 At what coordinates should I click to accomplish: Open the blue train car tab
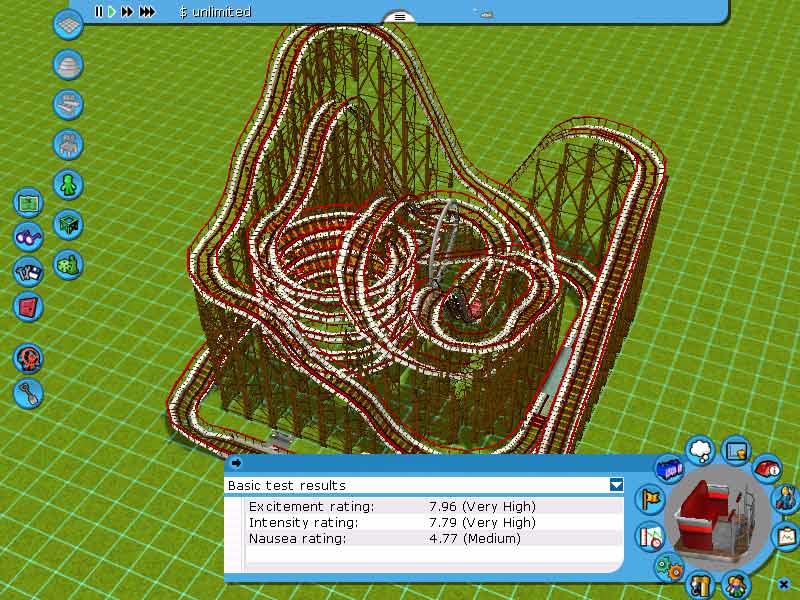coord(670,468)
